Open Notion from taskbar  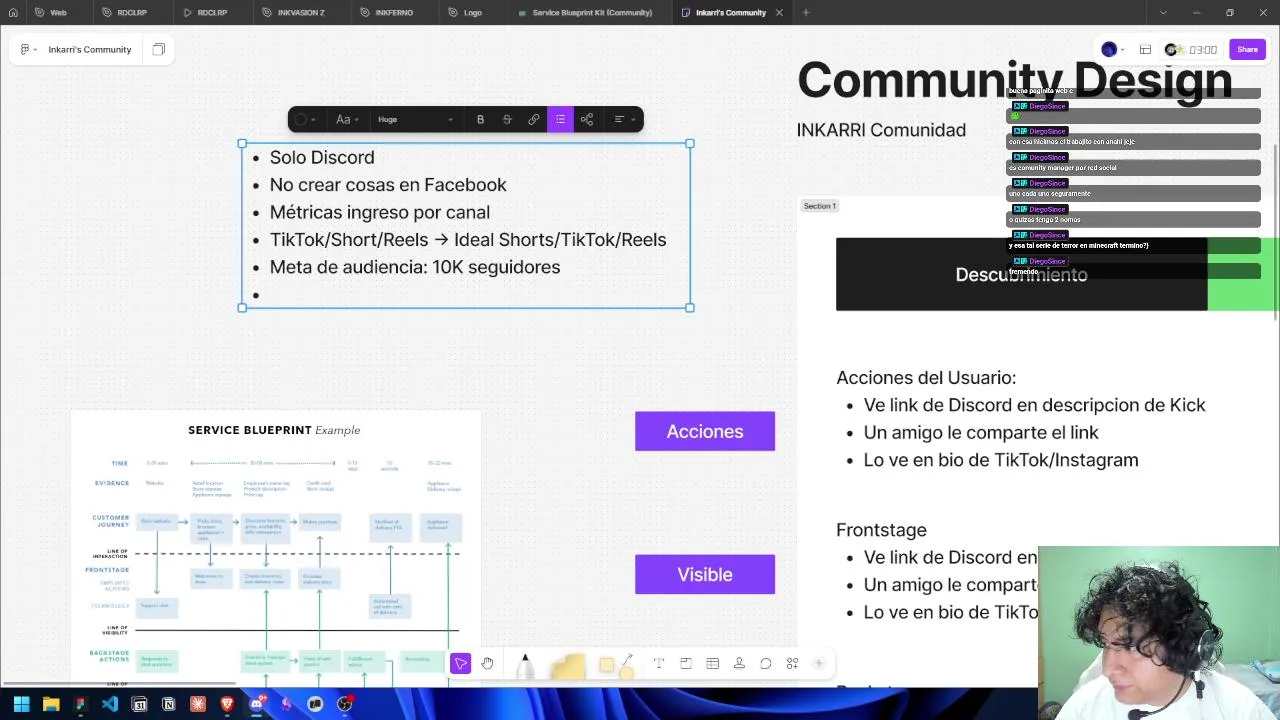click(168, 704)
